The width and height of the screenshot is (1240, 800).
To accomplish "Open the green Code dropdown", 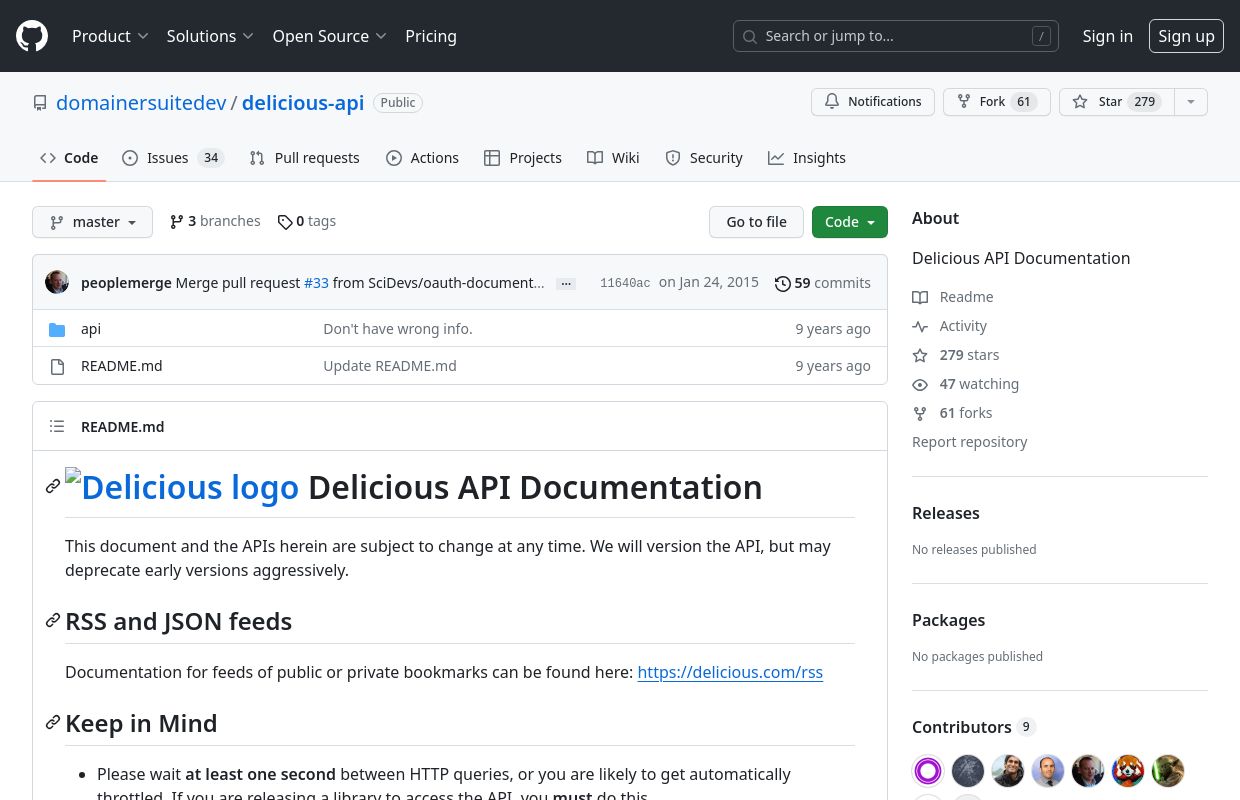I will (850, 222).
